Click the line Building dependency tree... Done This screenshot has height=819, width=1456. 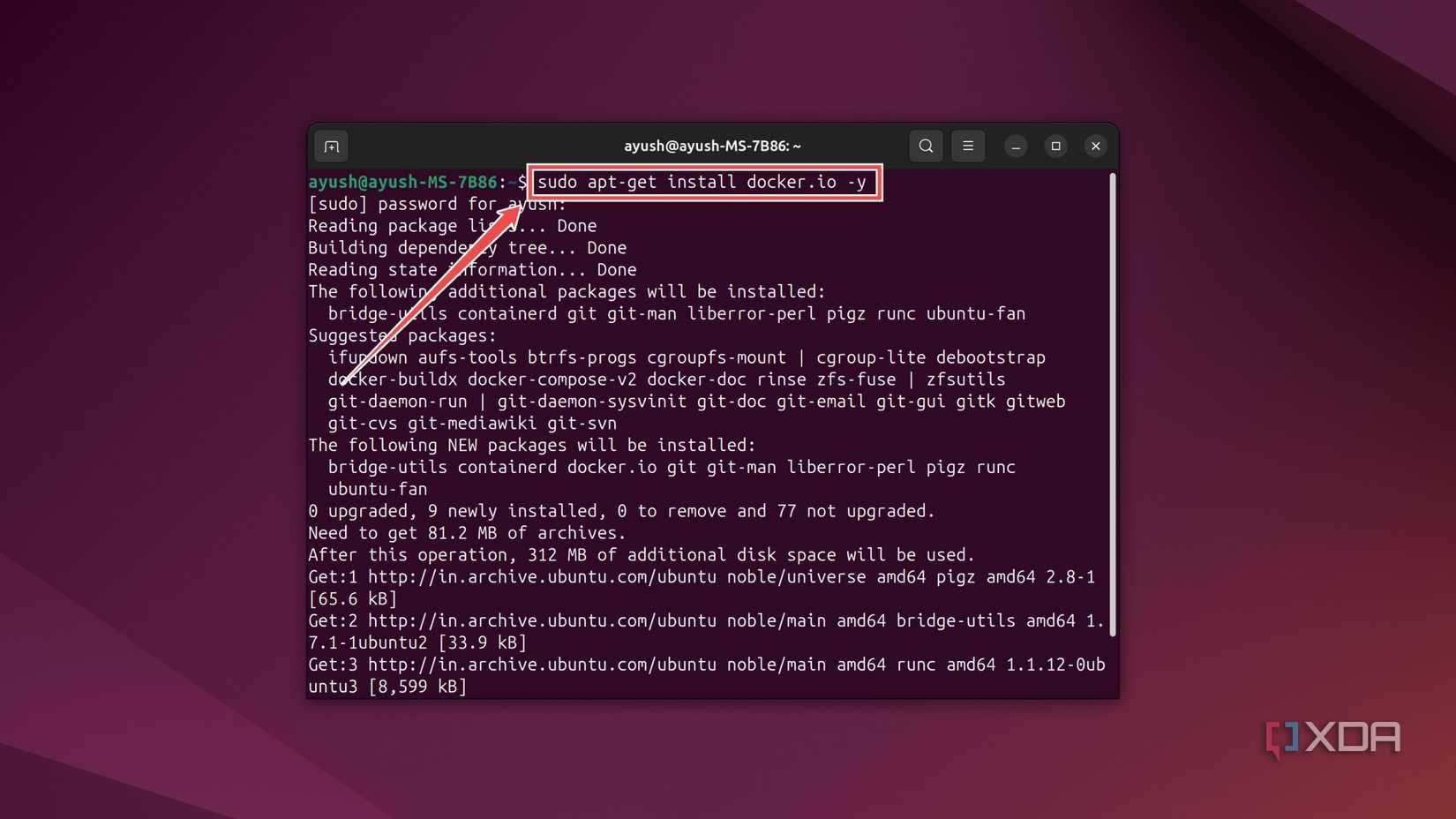coord(467,248)
